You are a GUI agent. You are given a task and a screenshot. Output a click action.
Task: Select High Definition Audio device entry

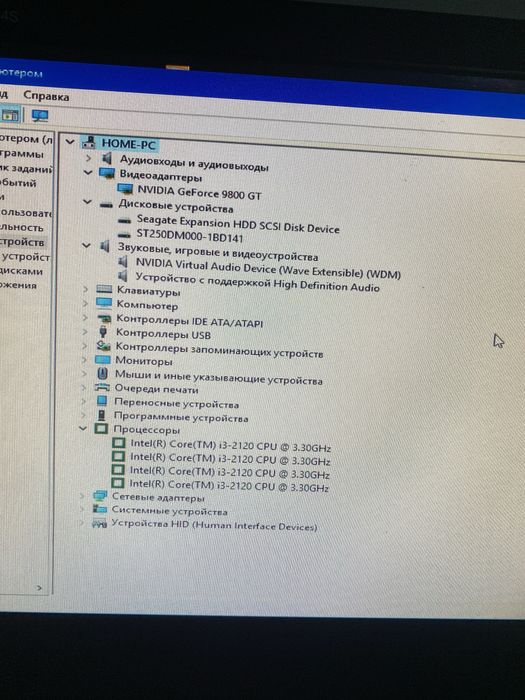(257, 283)
